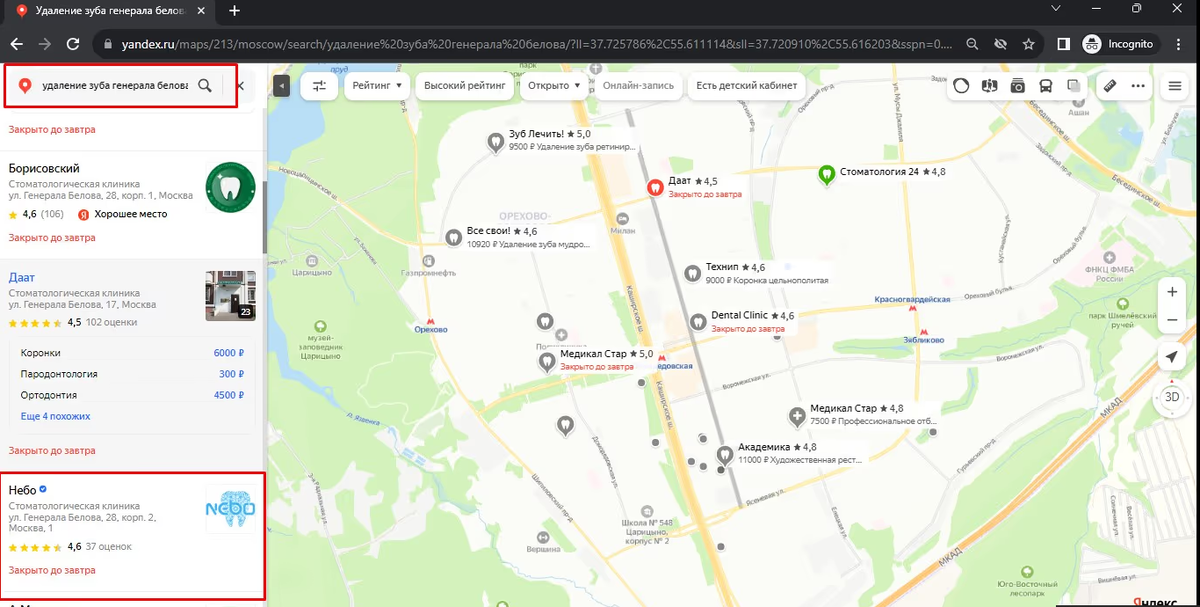This screenshot has width=1200, height=607.
Task: Click the Incognito profile button
Action: pyautogui.click(x=1119, y=44)
